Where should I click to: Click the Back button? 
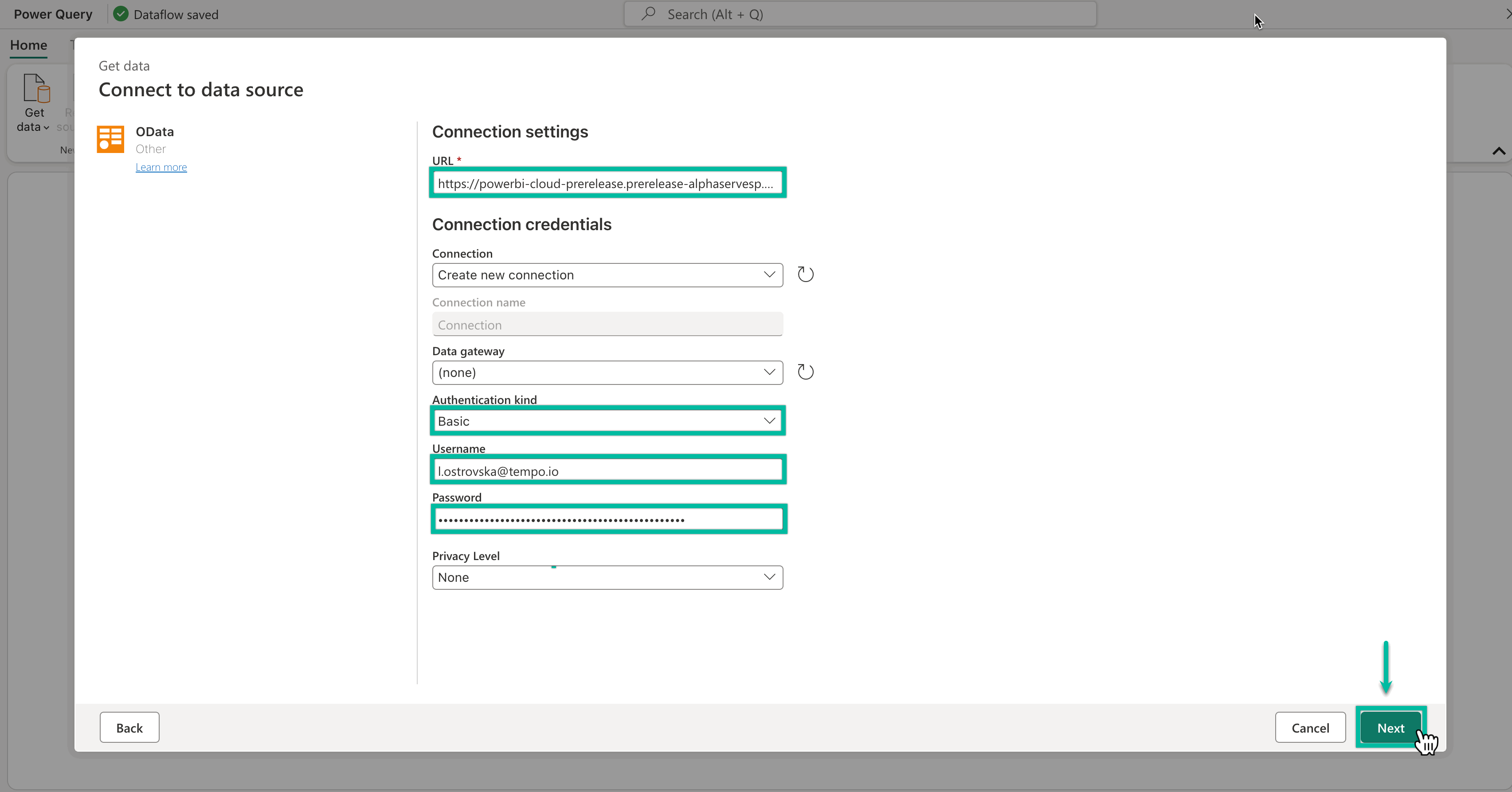pos(129,727)
